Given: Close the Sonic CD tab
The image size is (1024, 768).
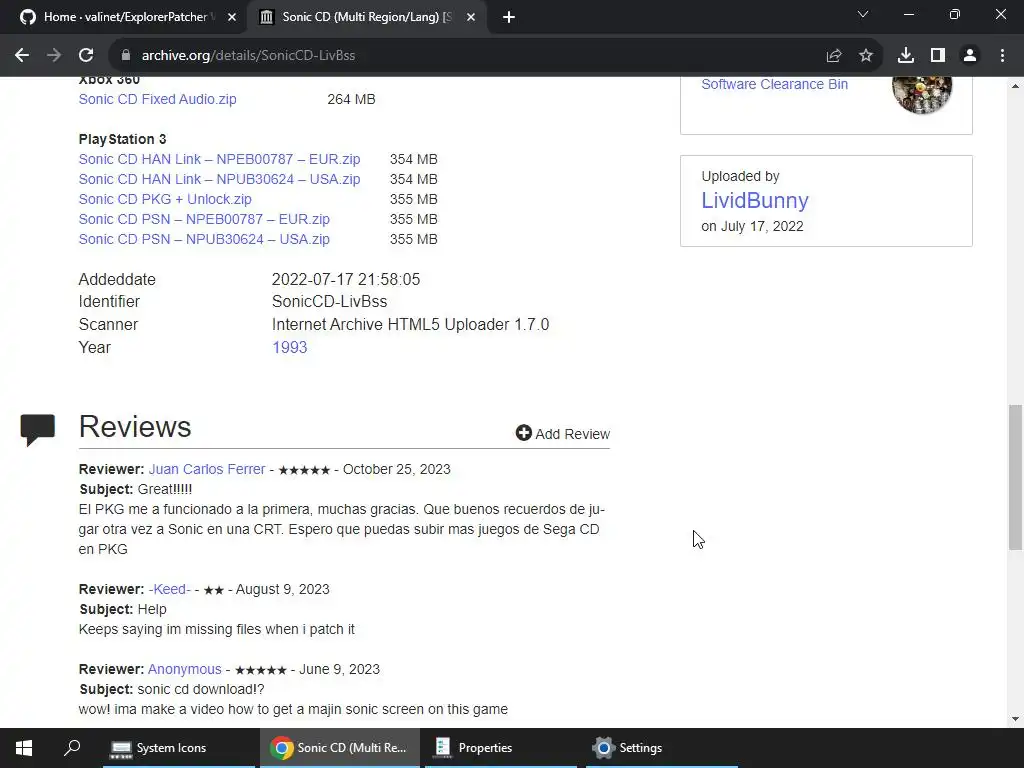Looking at the screenshot, I should pos(470,18).
